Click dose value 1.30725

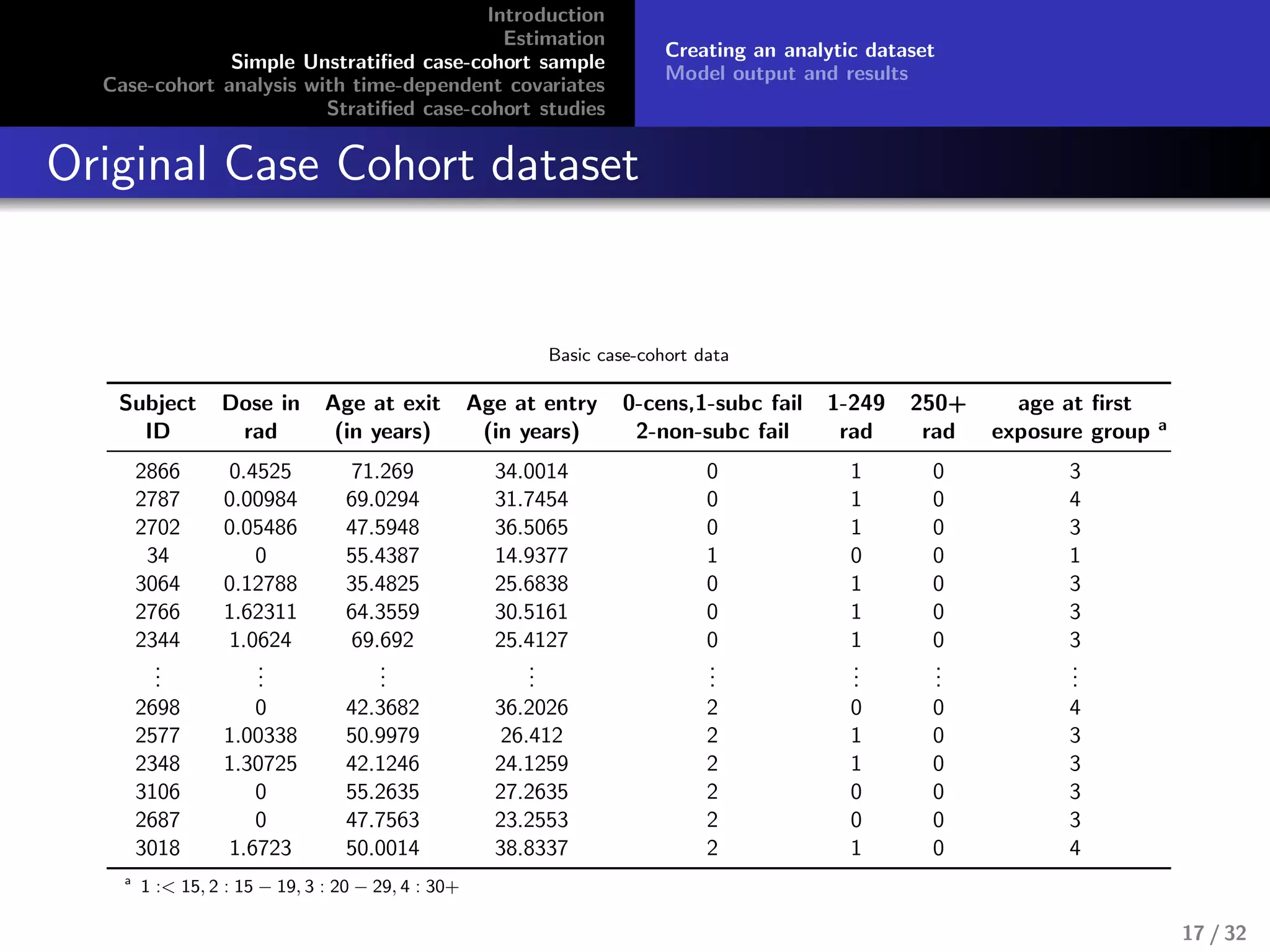[x=260, y=764]
